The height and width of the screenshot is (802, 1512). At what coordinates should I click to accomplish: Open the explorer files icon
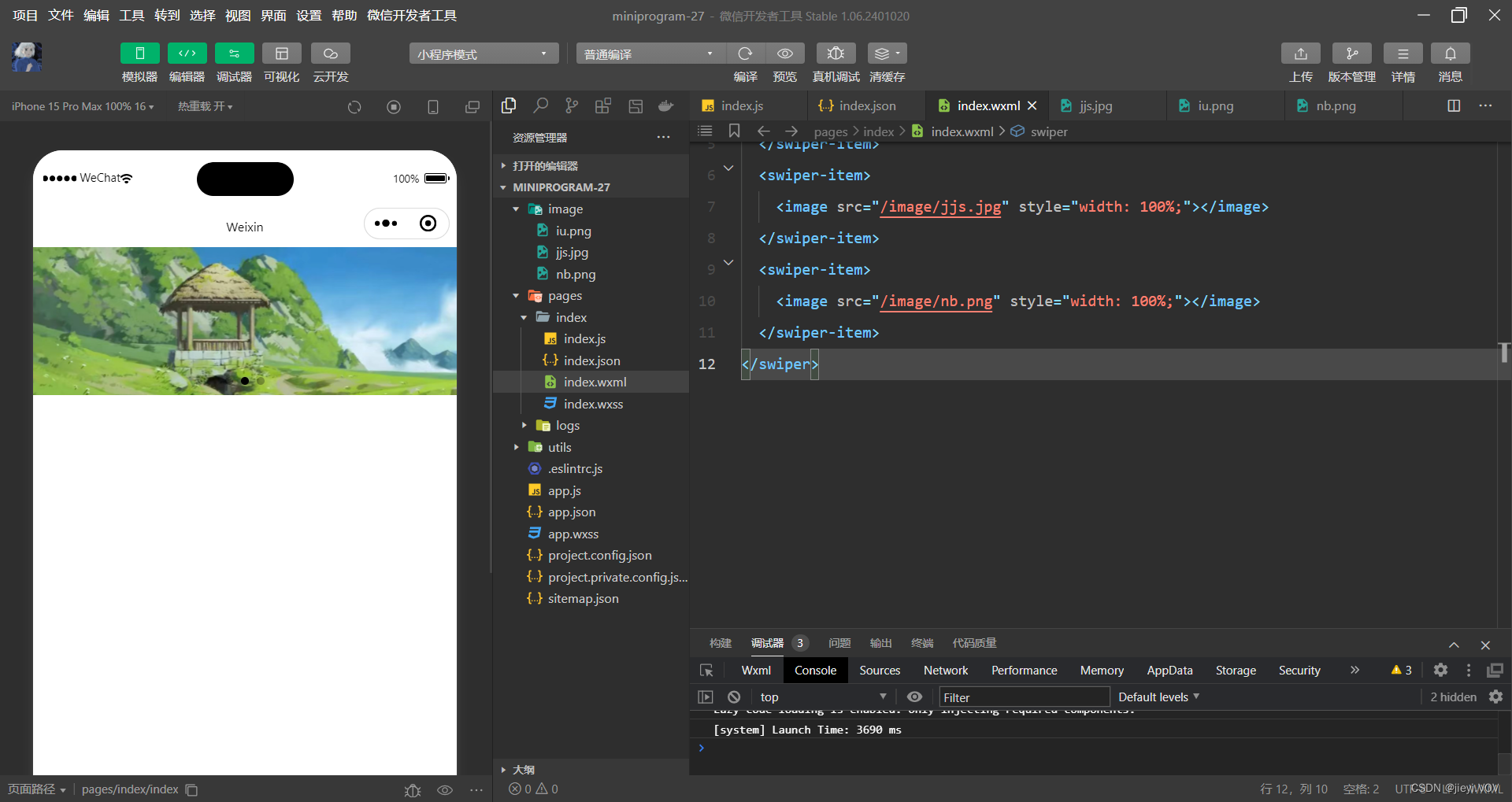[x=509, y=105]
